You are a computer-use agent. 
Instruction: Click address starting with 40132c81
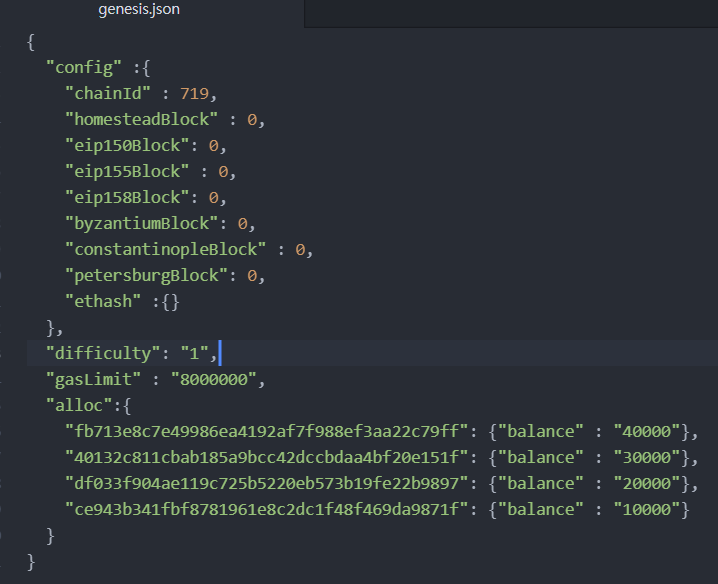pyautogui.click(x=267, y=458)
